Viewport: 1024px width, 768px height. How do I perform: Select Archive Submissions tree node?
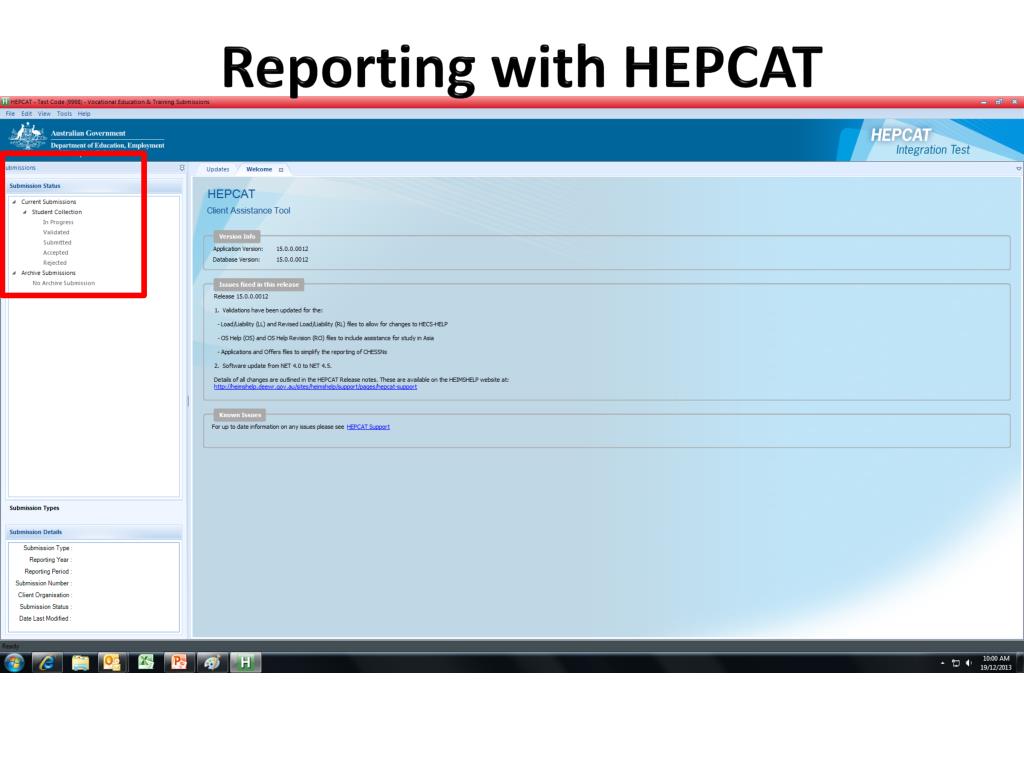click(48, 273)
